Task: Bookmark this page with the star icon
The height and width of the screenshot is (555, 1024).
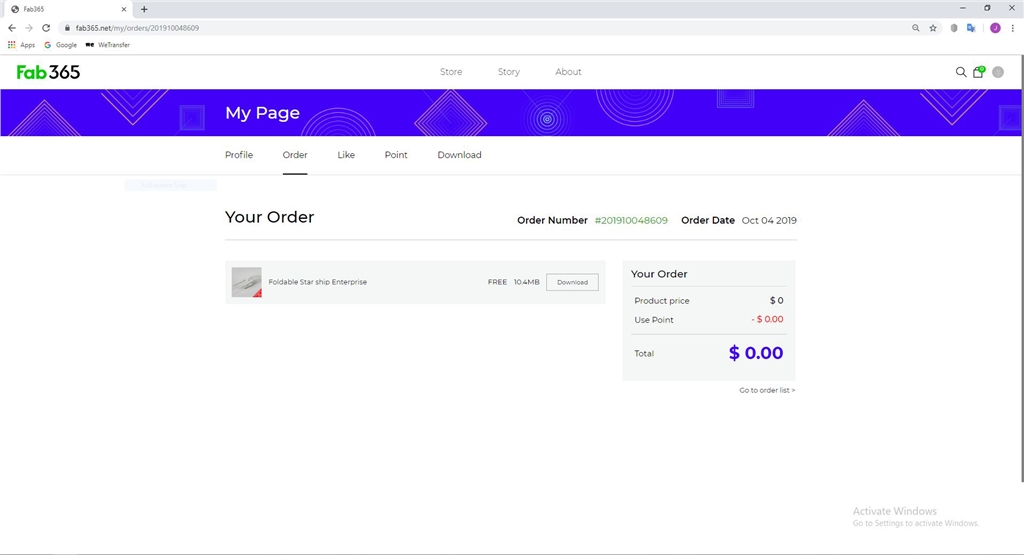Action: [933, 28]
